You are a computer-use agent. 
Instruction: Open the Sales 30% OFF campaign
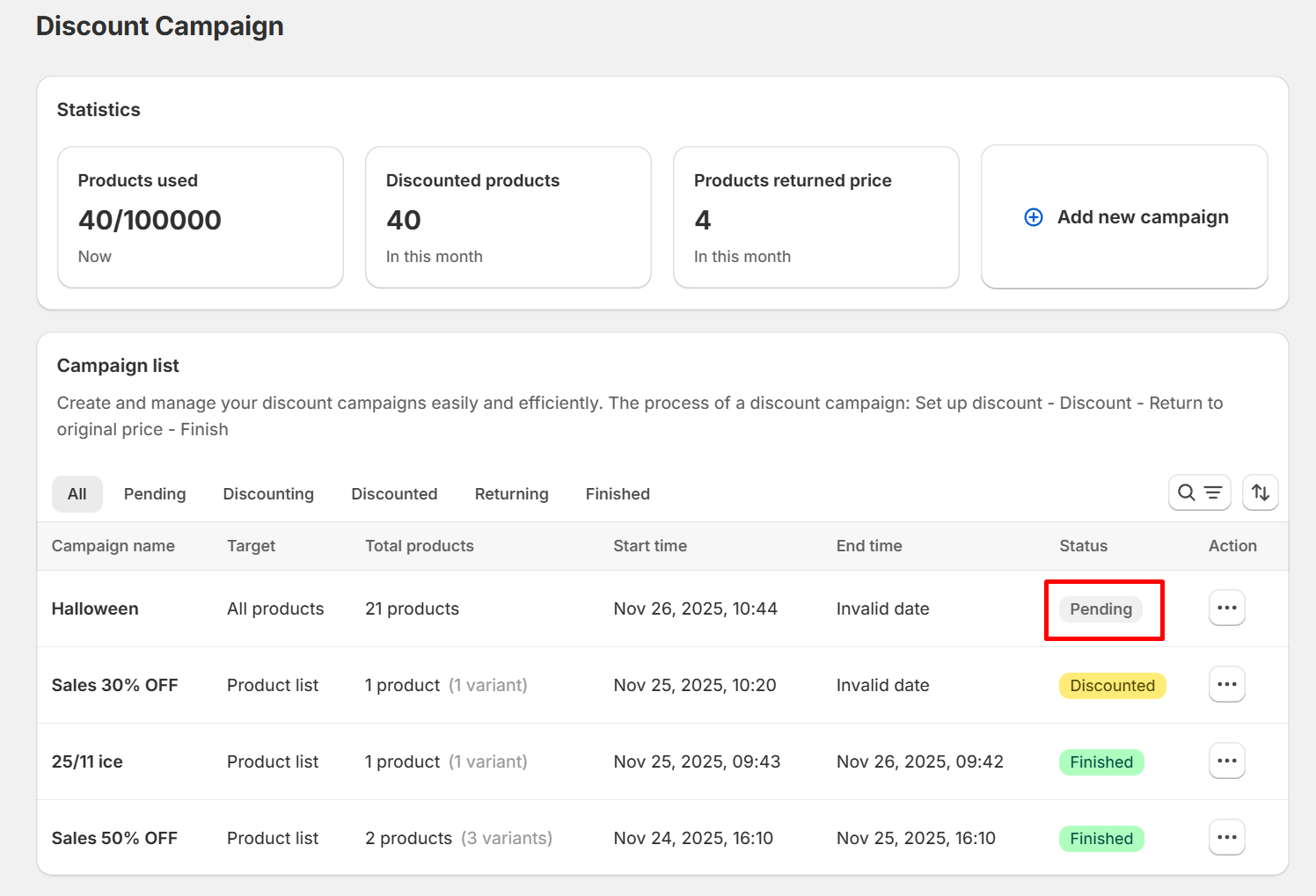coord(114,685)
